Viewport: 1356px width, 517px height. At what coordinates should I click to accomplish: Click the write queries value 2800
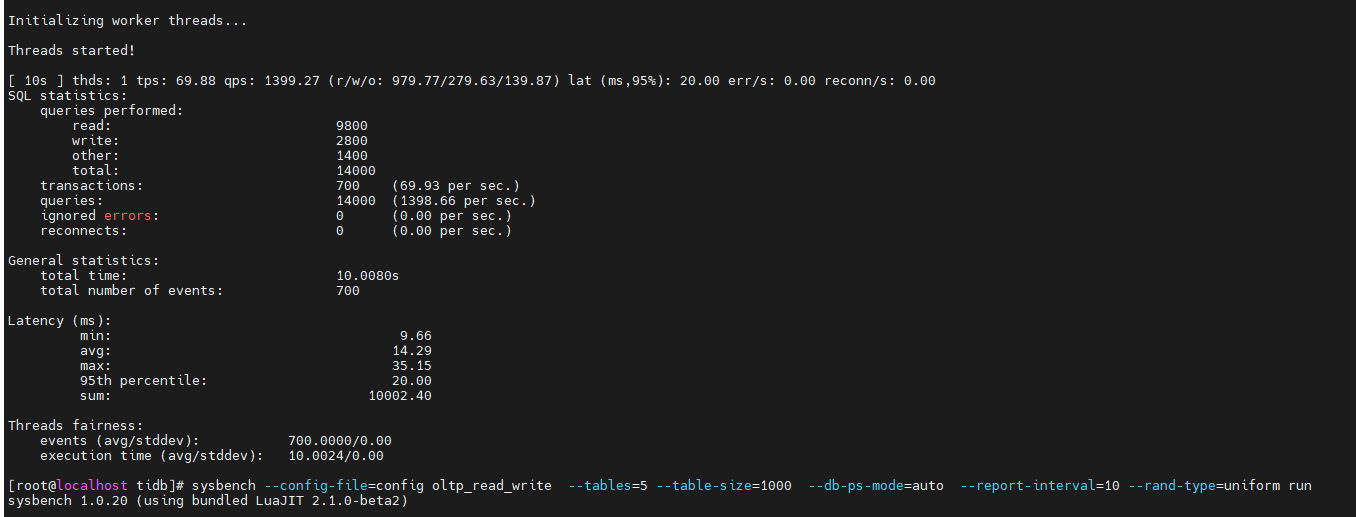352,140
